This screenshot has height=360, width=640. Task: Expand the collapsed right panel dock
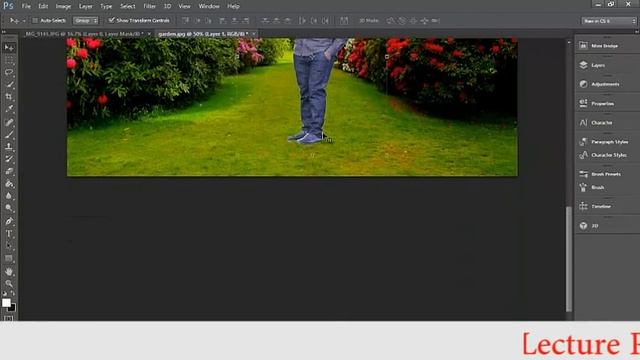(x=637, y=31)
